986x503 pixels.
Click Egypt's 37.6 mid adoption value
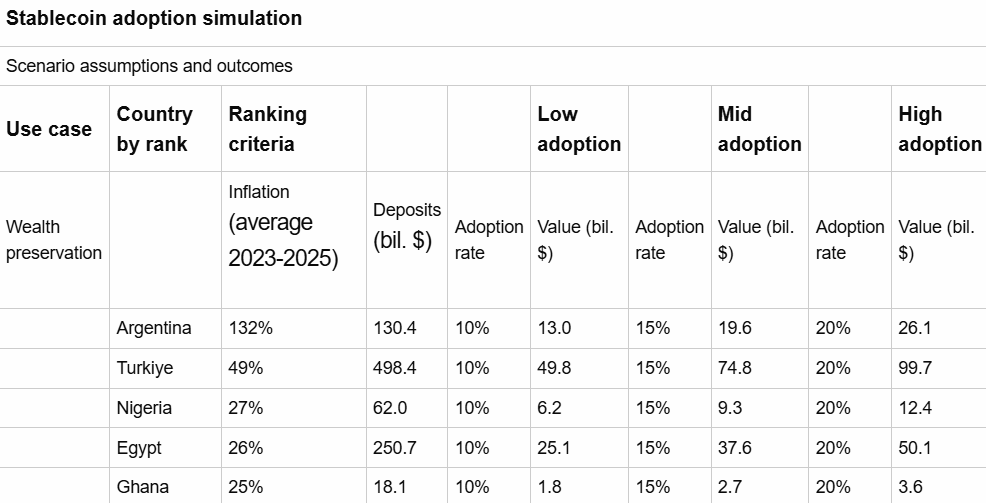click(x=735, y=448)
